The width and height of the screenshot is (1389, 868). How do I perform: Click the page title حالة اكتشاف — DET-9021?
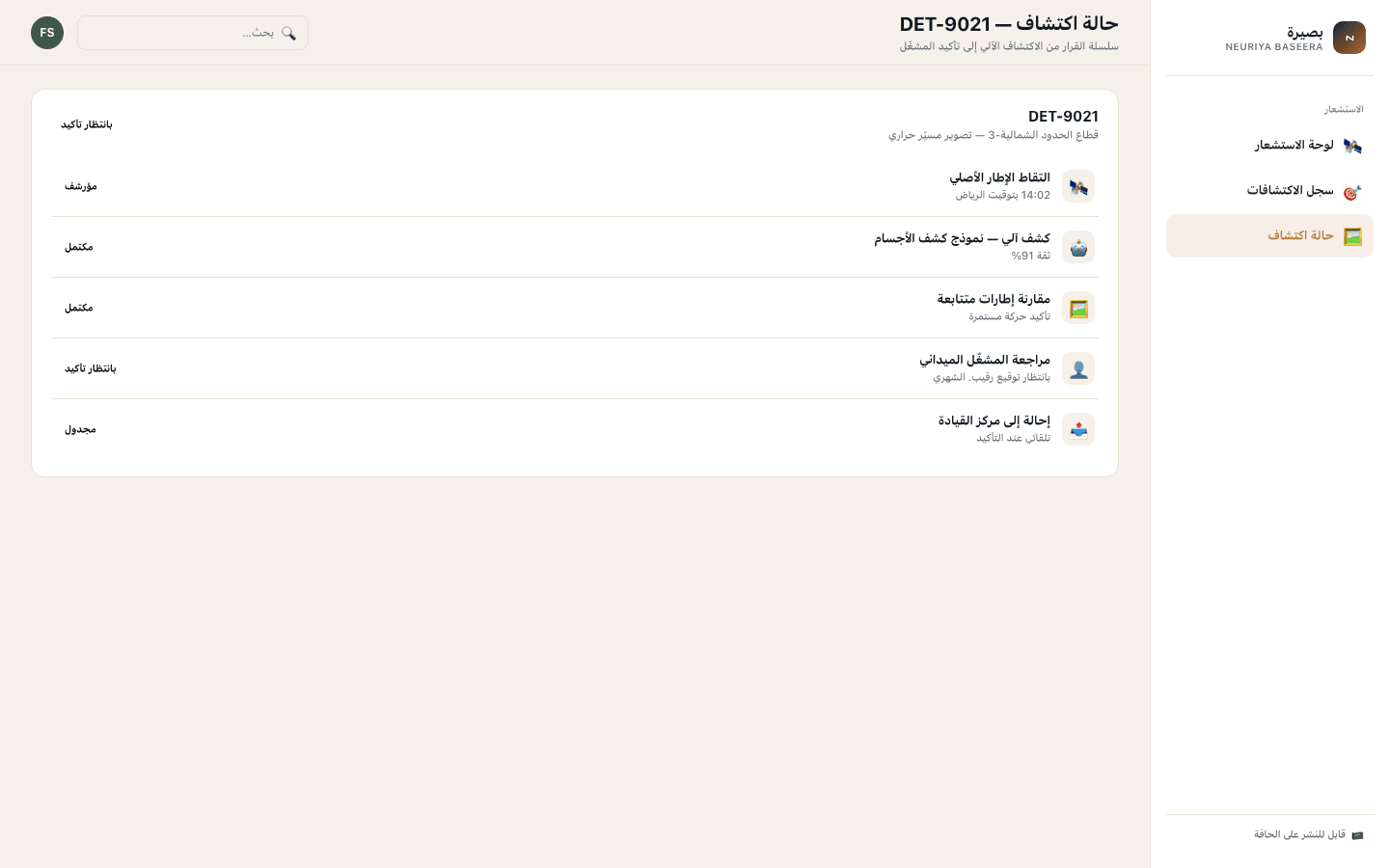click(1009, 24)
